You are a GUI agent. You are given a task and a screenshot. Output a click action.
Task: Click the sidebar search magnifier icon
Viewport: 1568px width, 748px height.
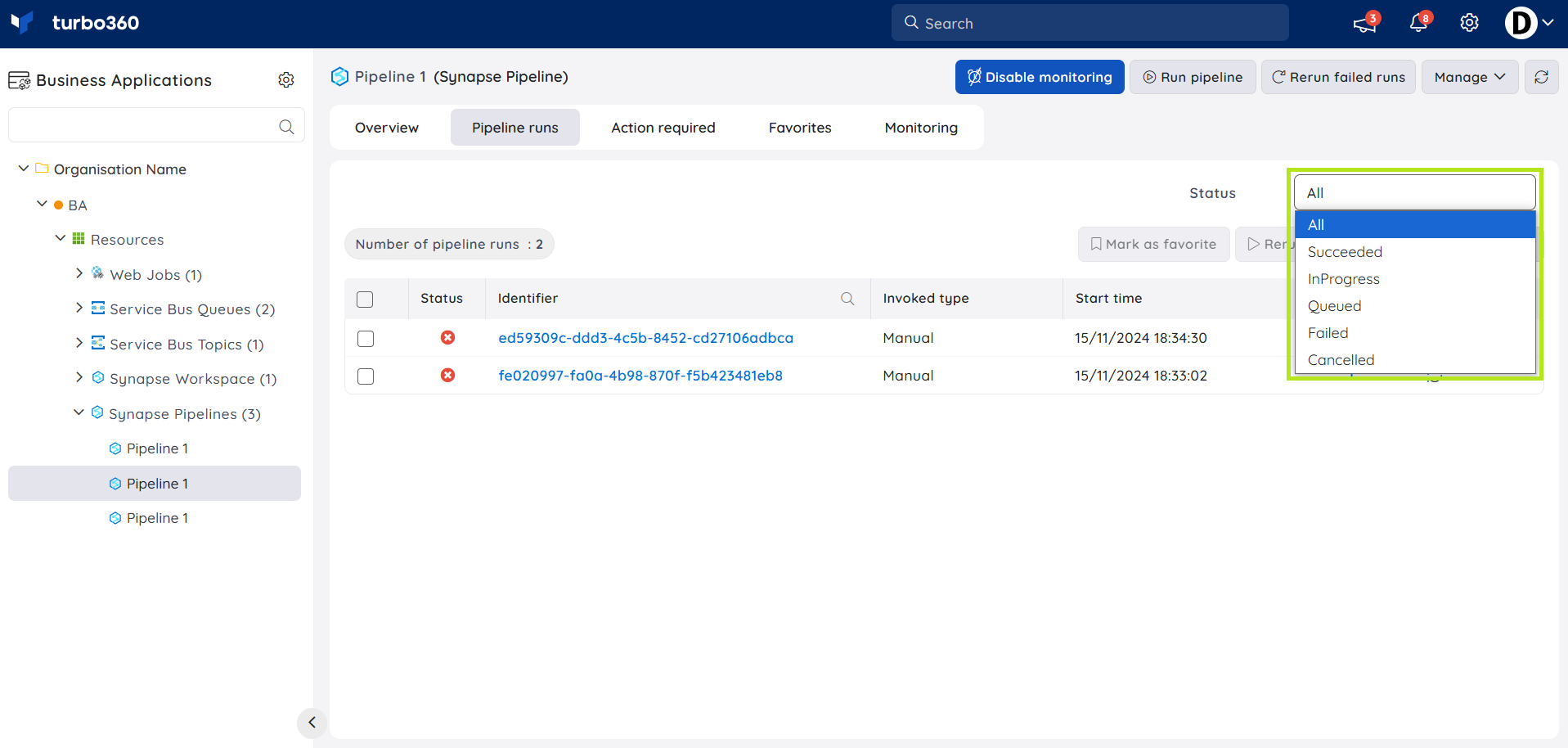286,126
